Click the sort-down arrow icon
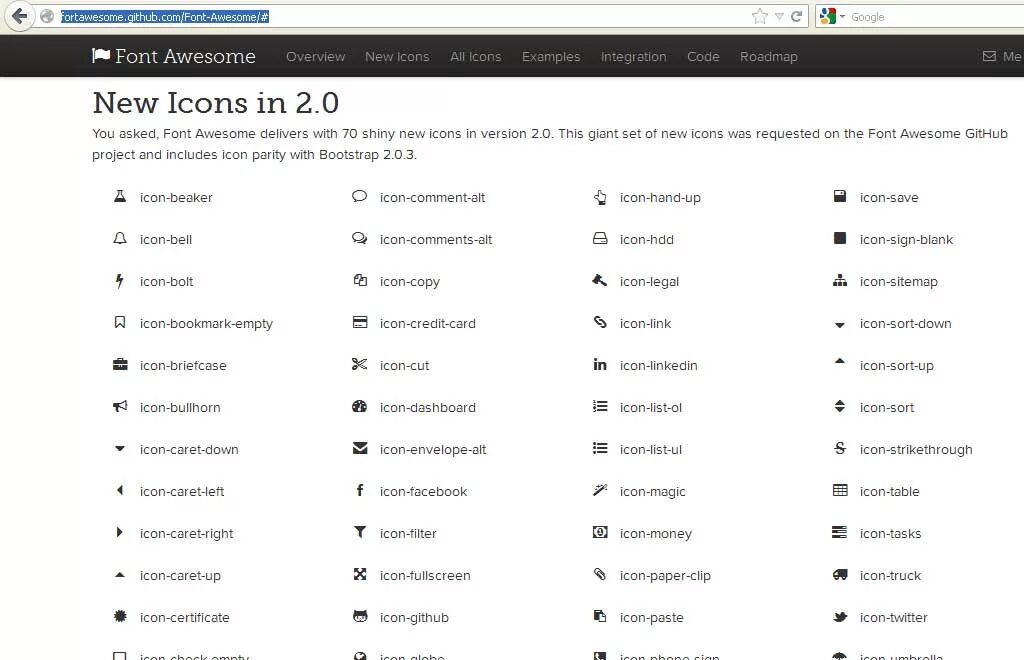Image resolution: width=1024 pixels, height=660 pixels. point(840,325)
